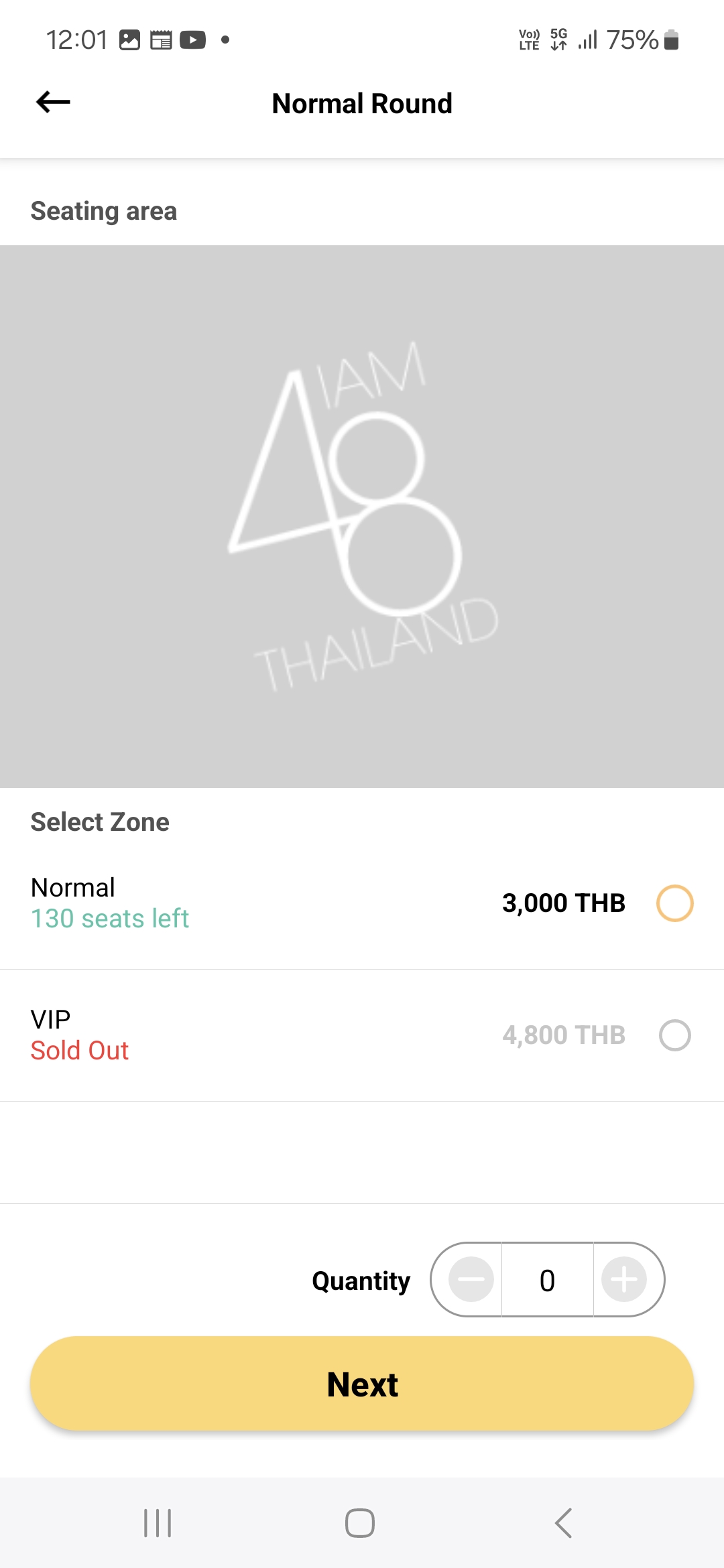The image size is (724, 1568).
Task: Open Android recent apps button
Action: [x=158, y=1523]
